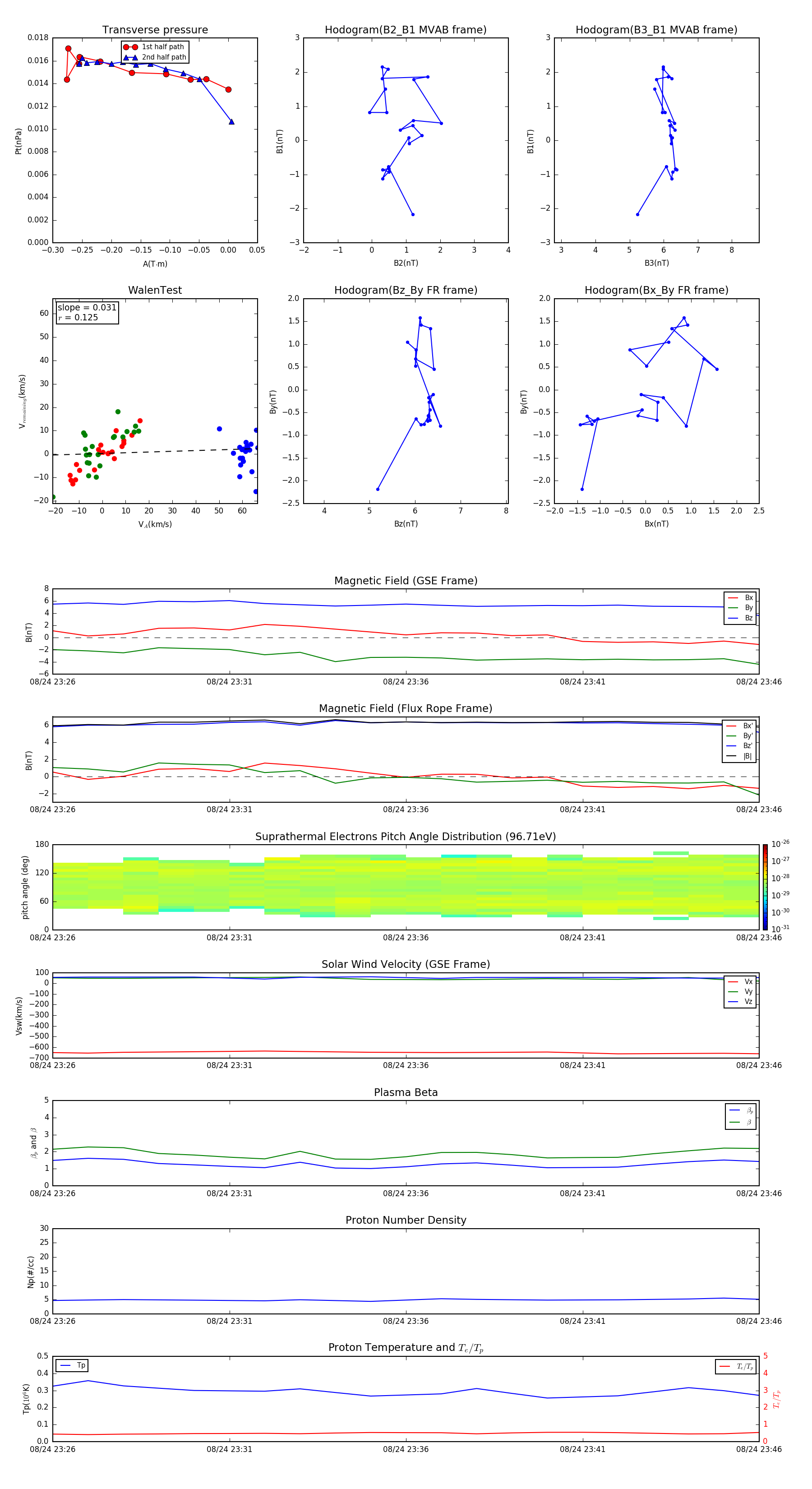Viewport: 812px width, 1489px height.
Task: Click the 'Proton Temperature and Te/Tp' title
Action: 406,1348
